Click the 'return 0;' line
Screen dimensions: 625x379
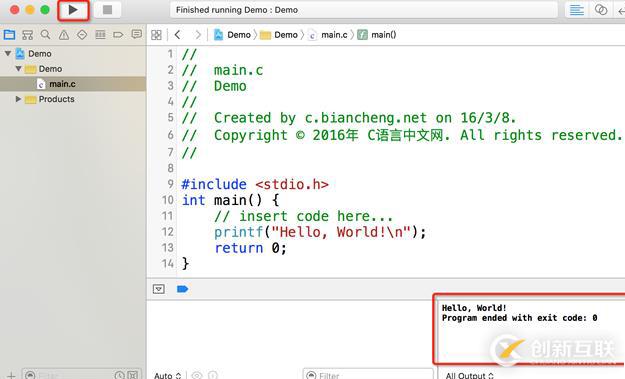pos(250,248)
